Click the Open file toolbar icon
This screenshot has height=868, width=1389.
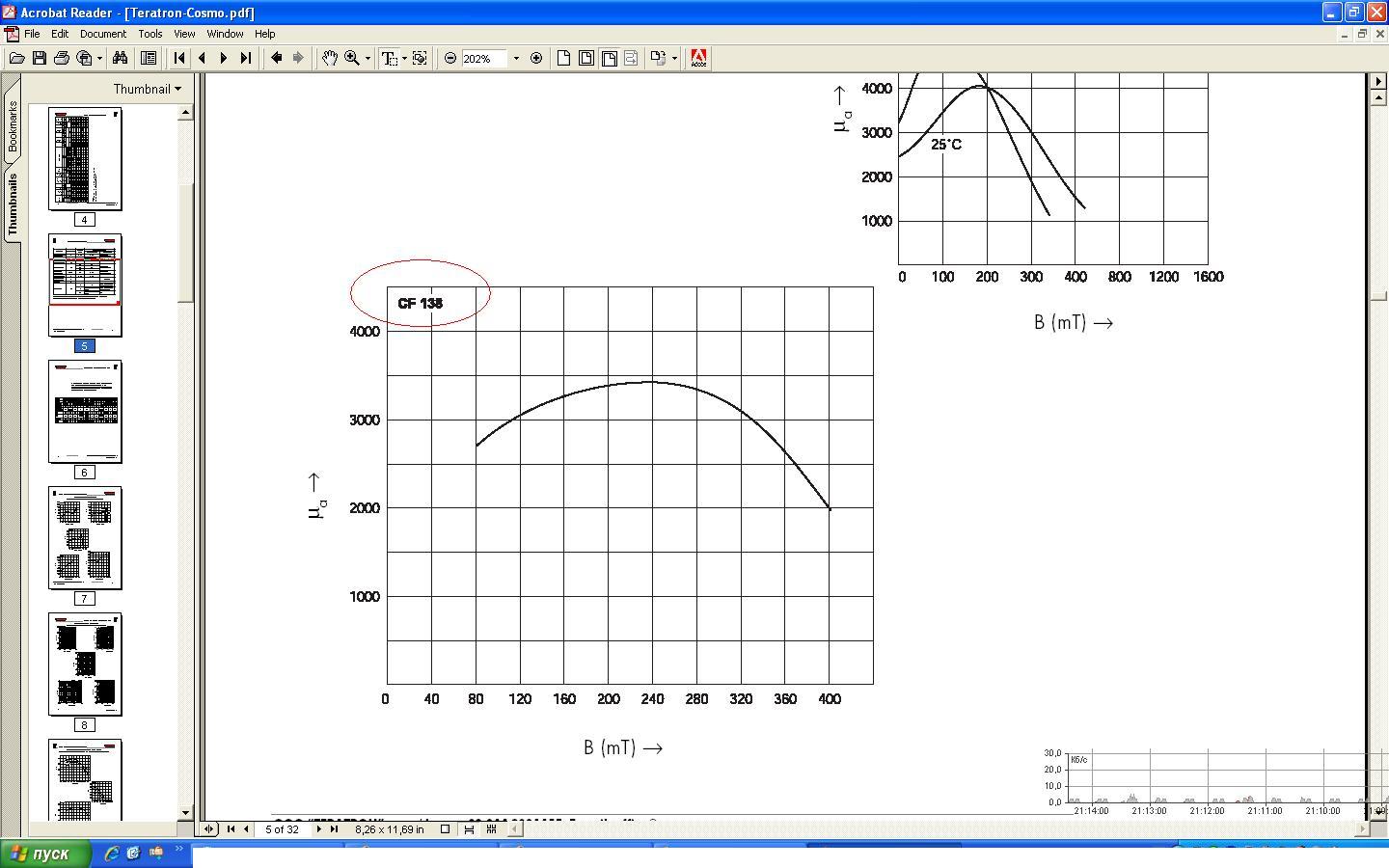pos(16,58)
